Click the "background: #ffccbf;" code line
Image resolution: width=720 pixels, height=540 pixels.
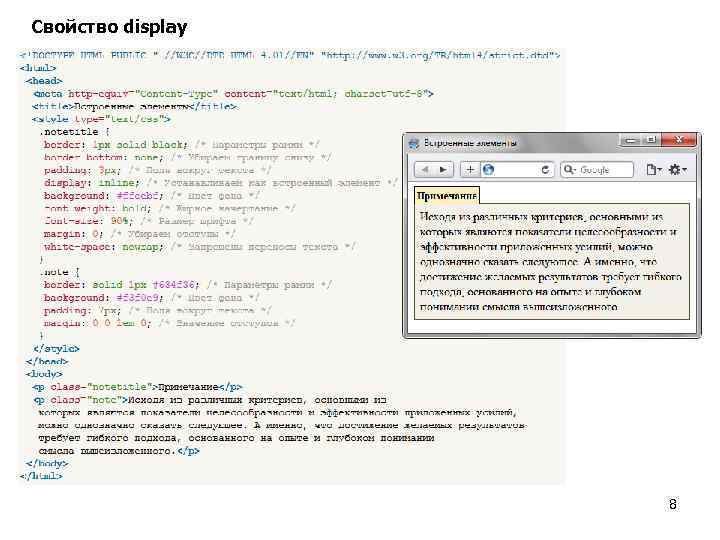pyautogui.click(x=104, y=196)
